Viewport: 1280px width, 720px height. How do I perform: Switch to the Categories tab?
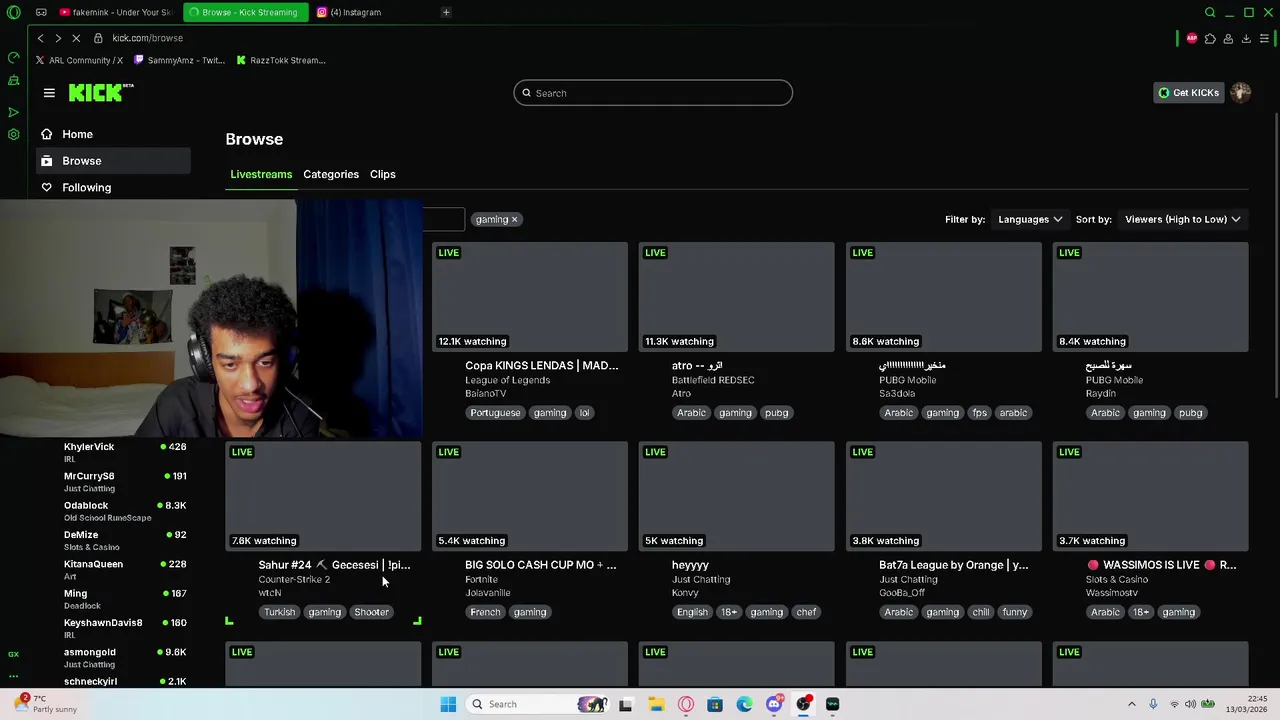click(x=331, y=174)
